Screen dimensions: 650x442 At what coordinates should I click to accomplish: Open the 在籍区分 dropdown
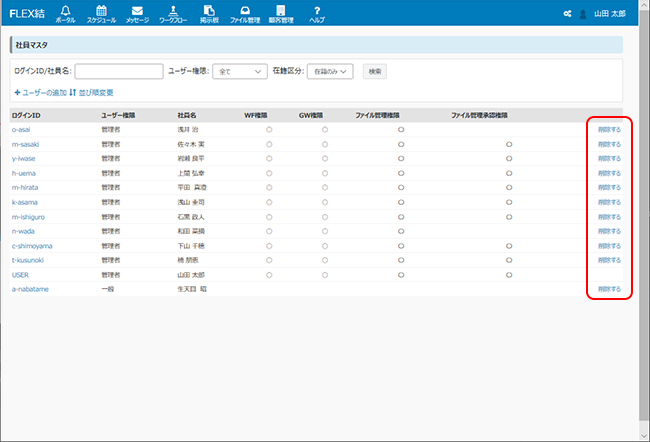(x=330, y=71)
